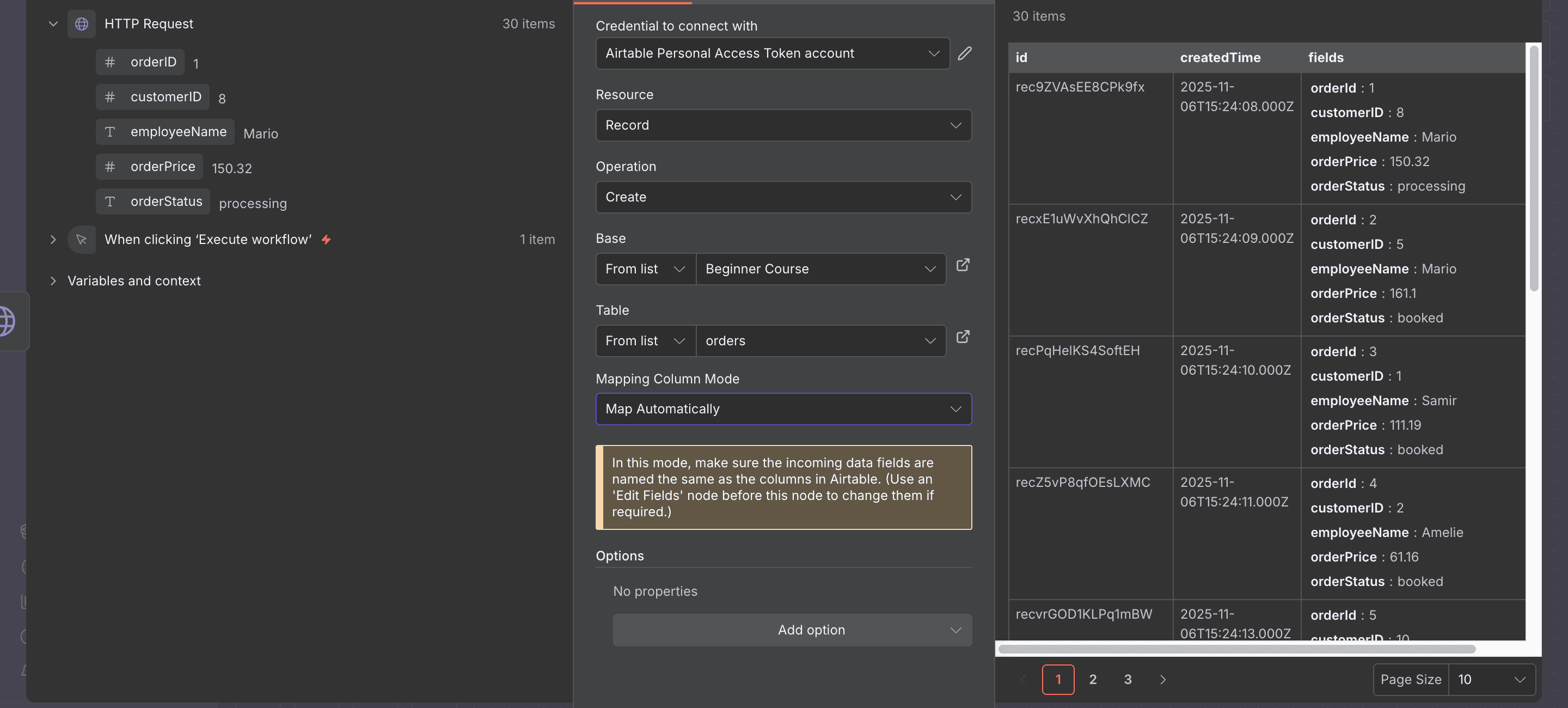1568x708 pixels.
Task: Open Table in Airtable via external link icon
Action: [963, 337]
